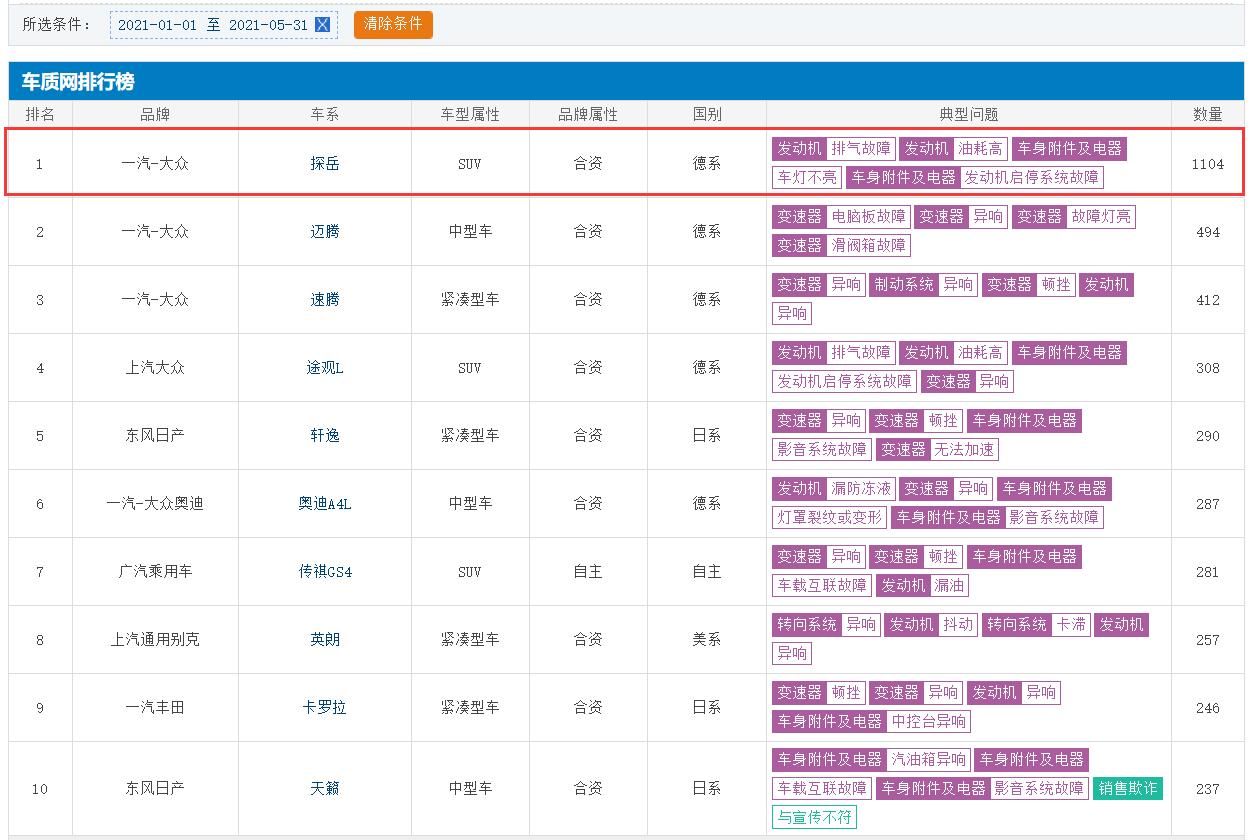Click 发动机启停系统故障 tag in the 途观L row
The height and width of the screenshot is (840, 1250).
(x=844, y=382)
